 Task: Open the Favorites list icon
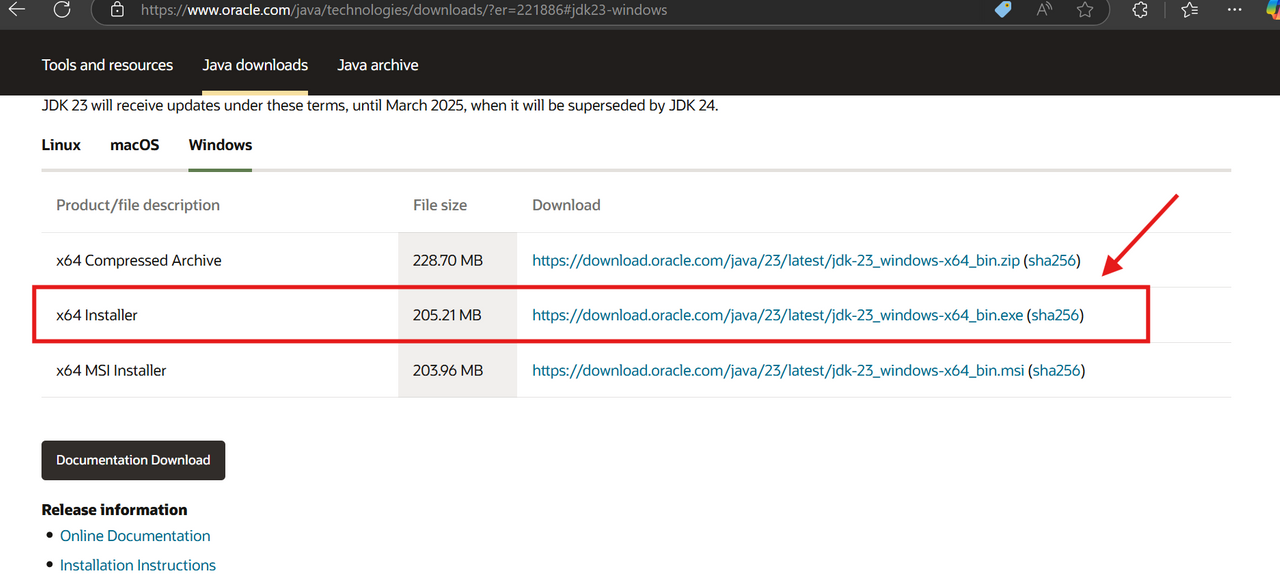pyautogui.click(x=1189, y=9)
